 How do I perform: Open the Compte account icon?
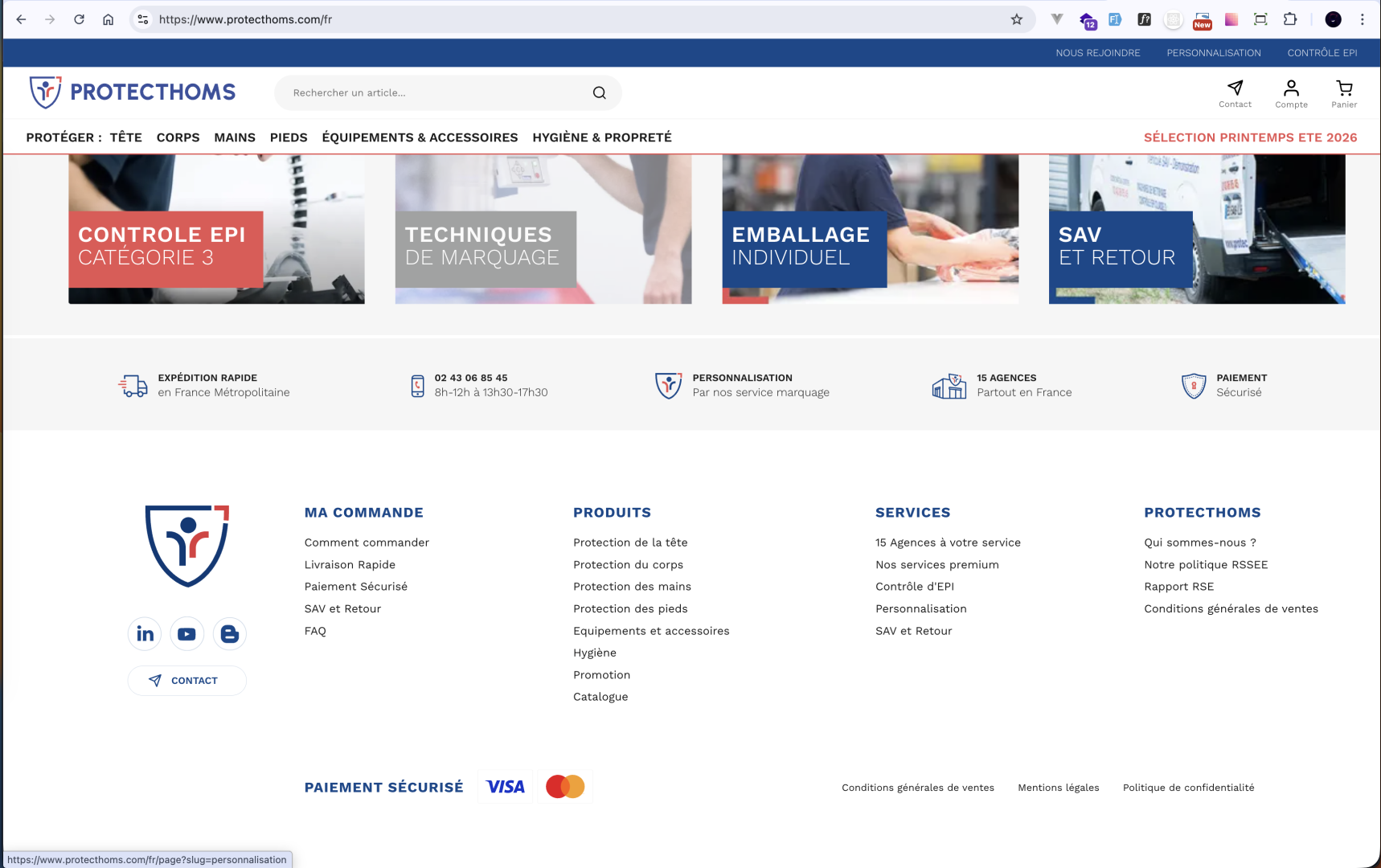click(x=1291, y=88)
